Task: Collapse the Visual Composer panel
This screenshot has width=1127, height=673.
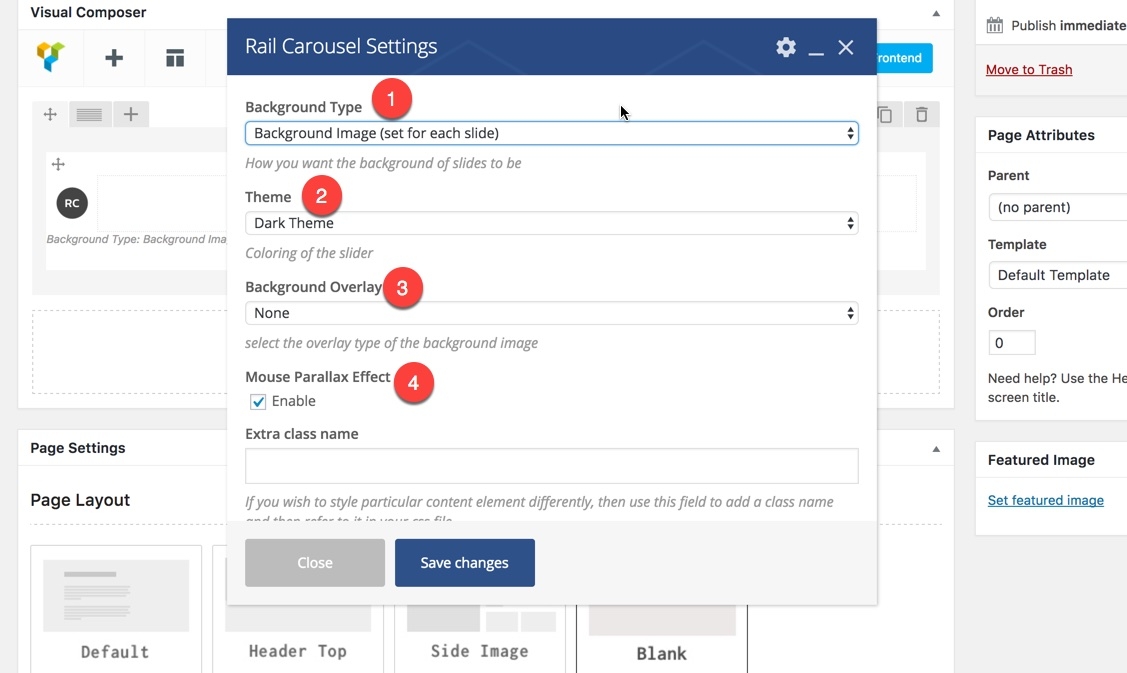Action: click(936, 14)
